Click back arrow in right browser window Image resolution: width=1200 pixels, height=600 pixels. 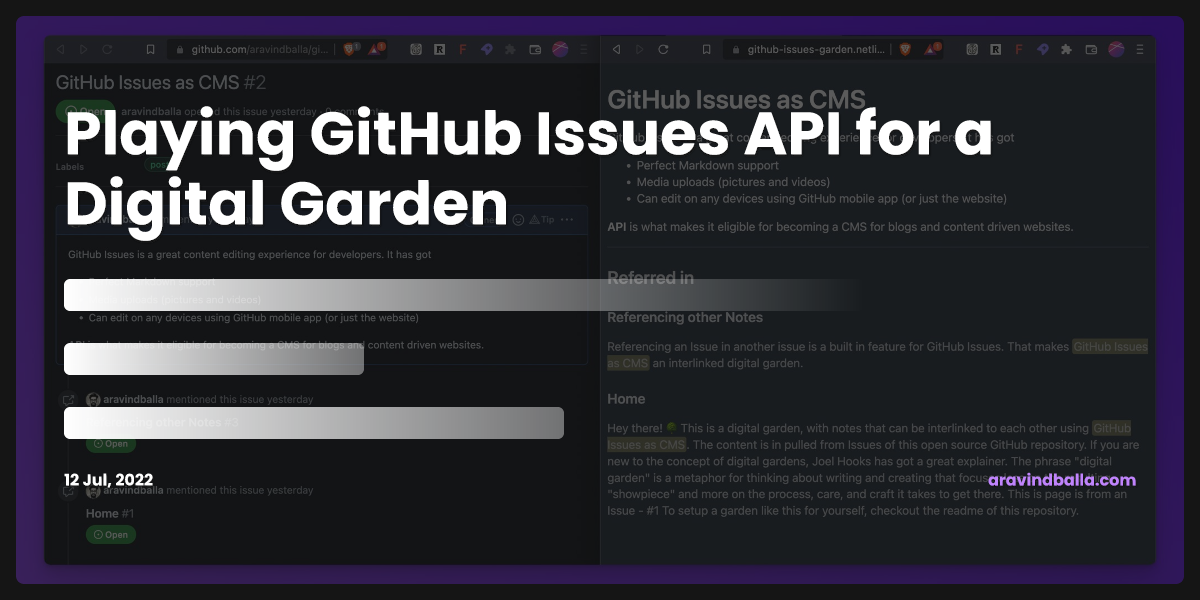615,49
